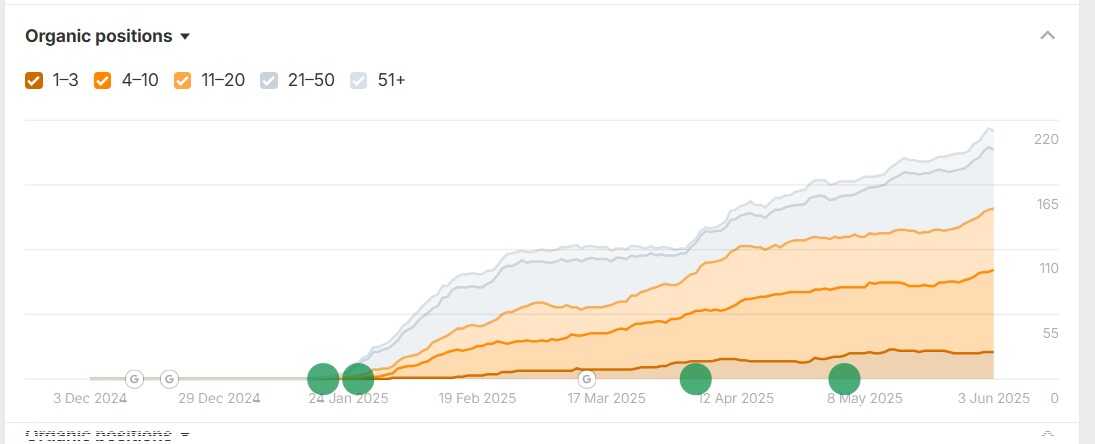
Task: Hide the 51+ positions series
Action: 359,81
